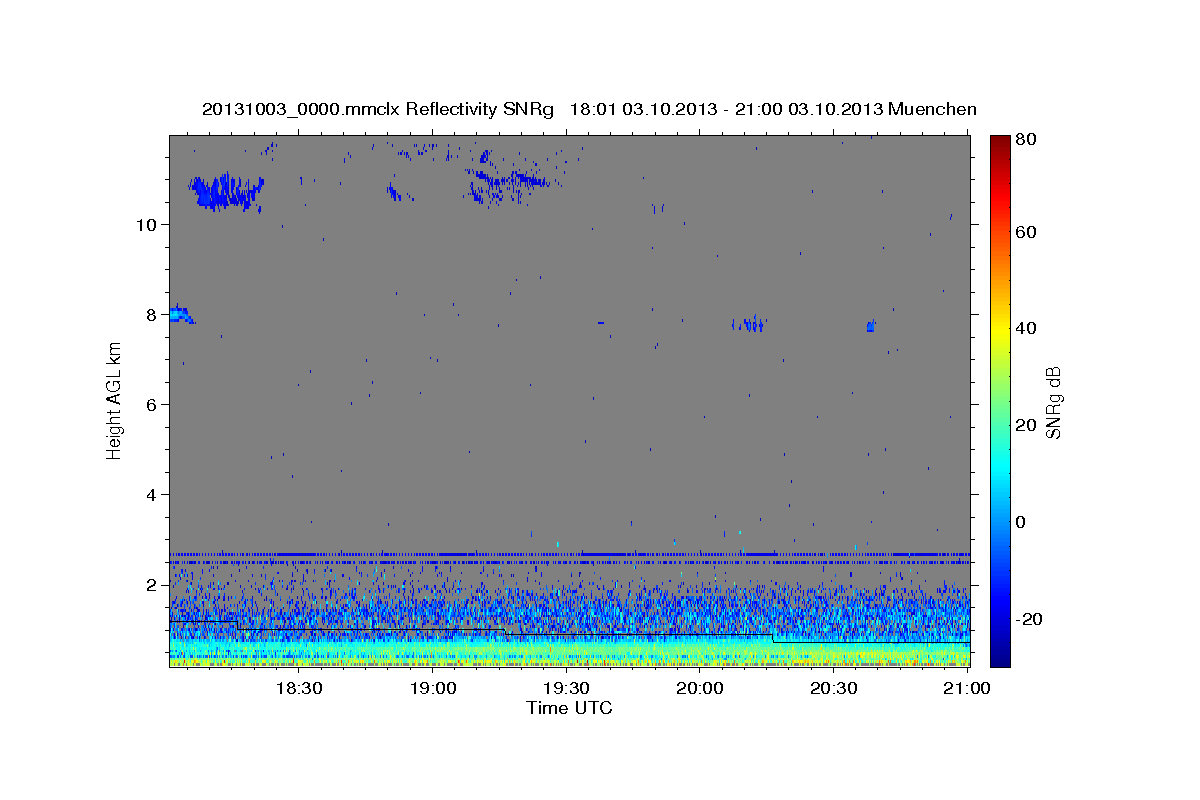This screenshot has height=800, width=1200.
Task: Click the dark red top of the colorbar
Action: click(1000, 142)
